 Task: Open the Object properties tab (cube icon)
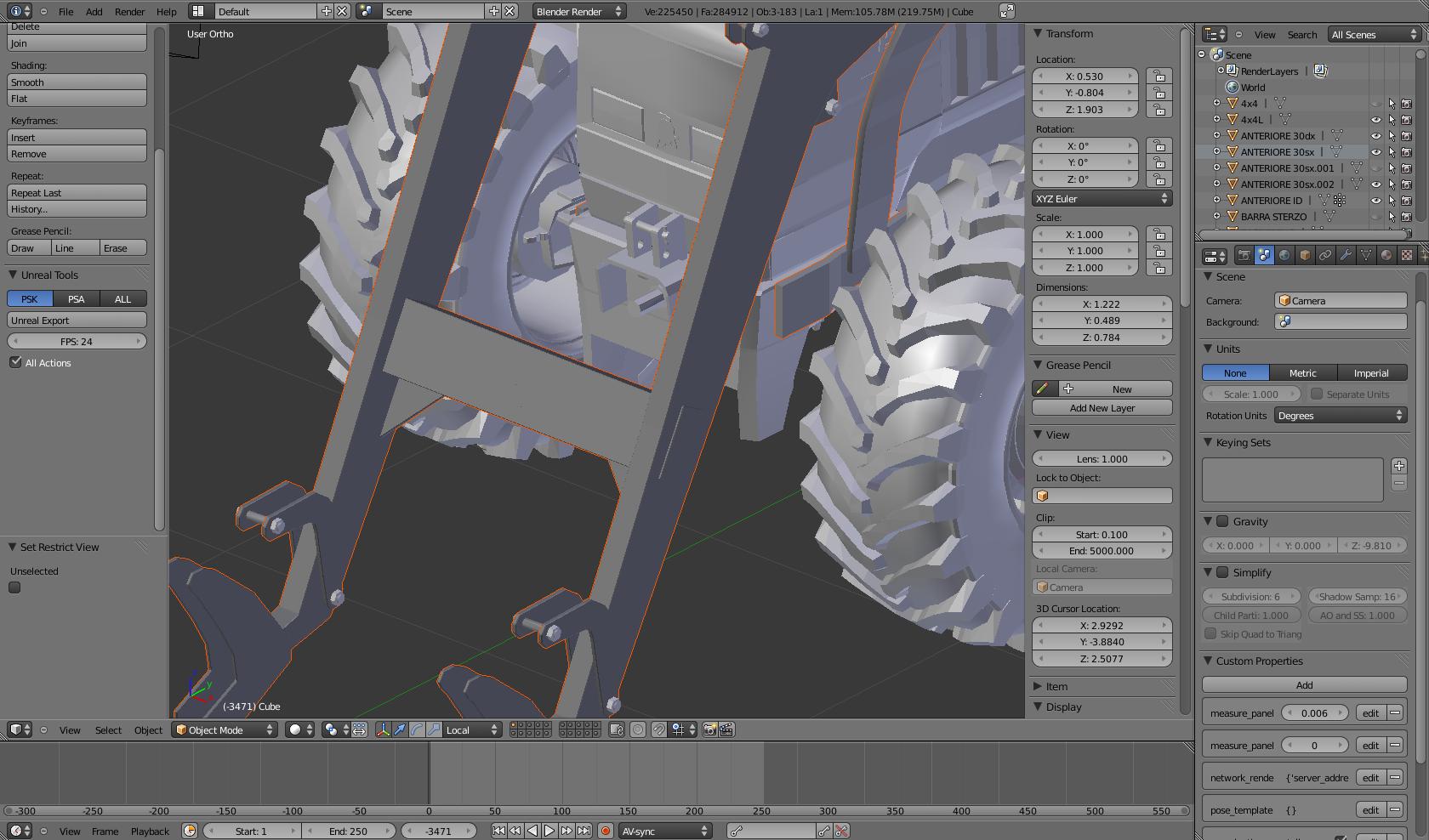(x=1305, y=255)
